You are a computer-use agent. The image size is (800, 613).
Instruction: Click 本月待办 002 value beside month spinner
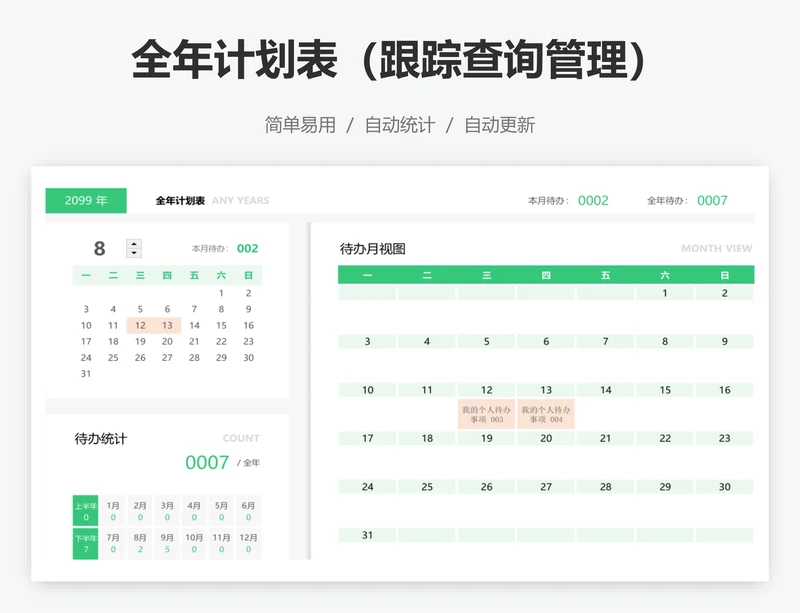point(247,249)
